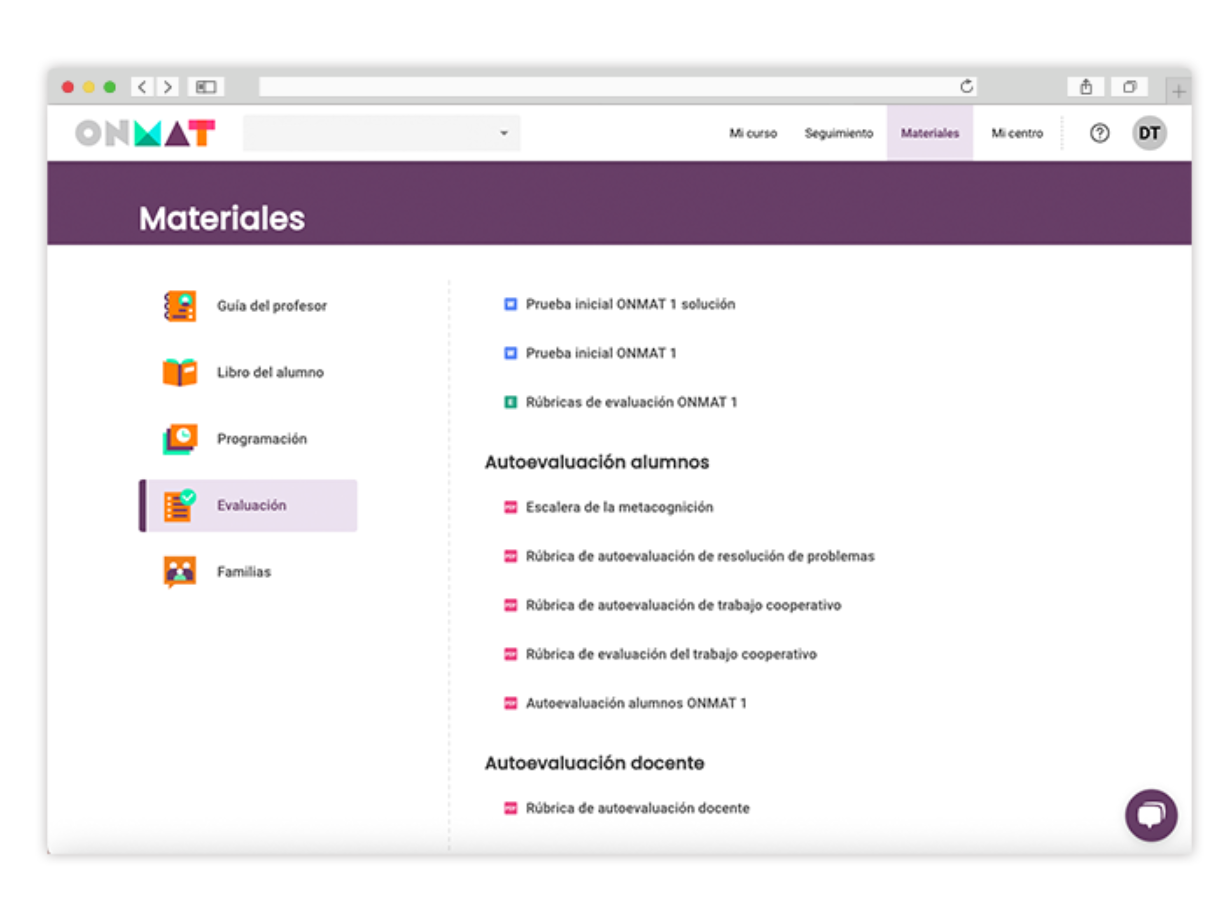Click the Libro del alumno book icon
The image size is (1232, 924).
180,372
